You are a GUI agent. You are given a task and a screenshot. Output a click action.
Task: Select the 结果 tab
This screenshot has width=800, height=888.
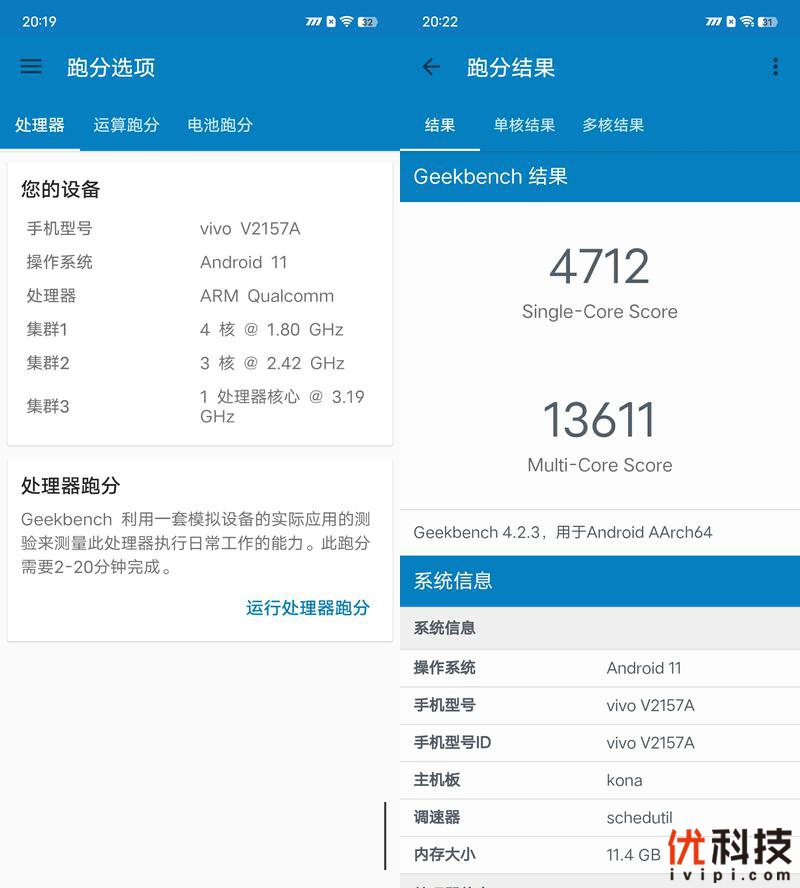[x=440, y=125]
